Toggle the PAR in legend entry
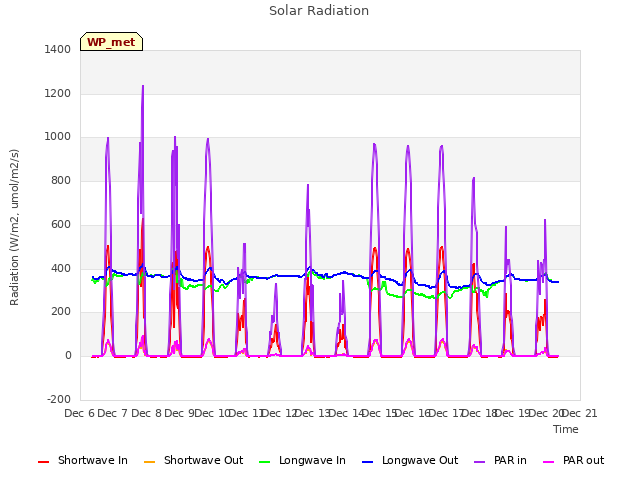 click(x=500, y=460)
